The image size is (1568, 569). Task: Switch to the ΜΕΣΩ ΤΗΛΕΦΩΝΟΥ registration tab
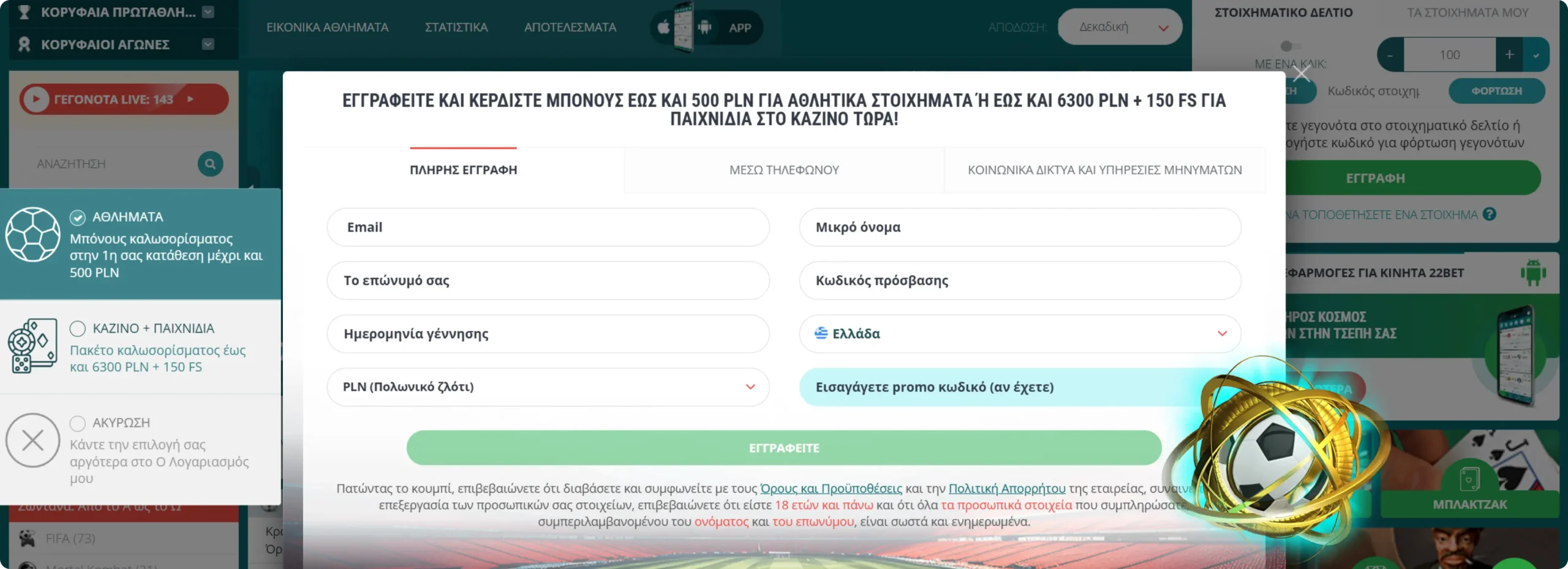(785, 170)
